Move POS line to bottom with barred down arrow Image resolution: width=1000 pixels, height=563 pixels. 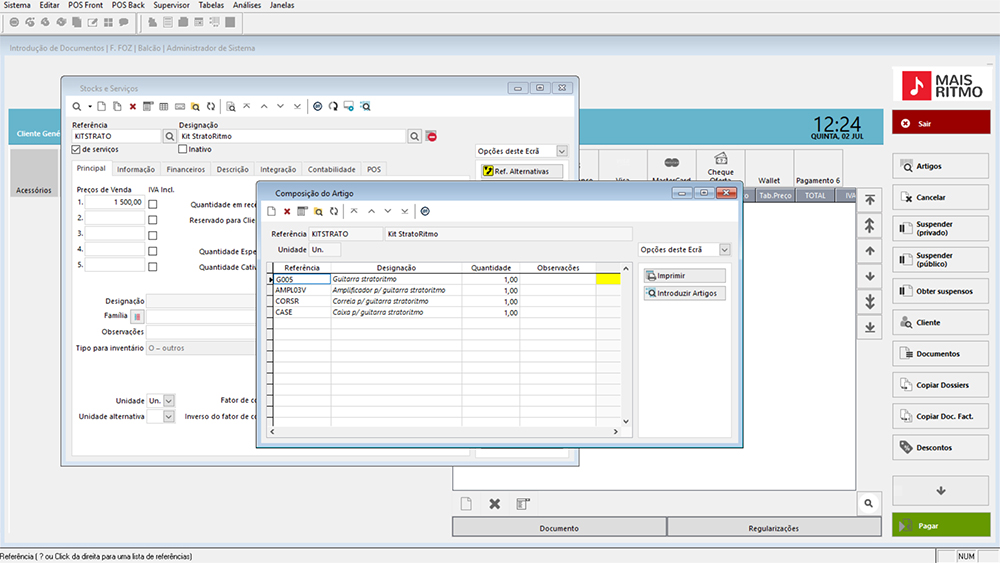click(870, 328)
